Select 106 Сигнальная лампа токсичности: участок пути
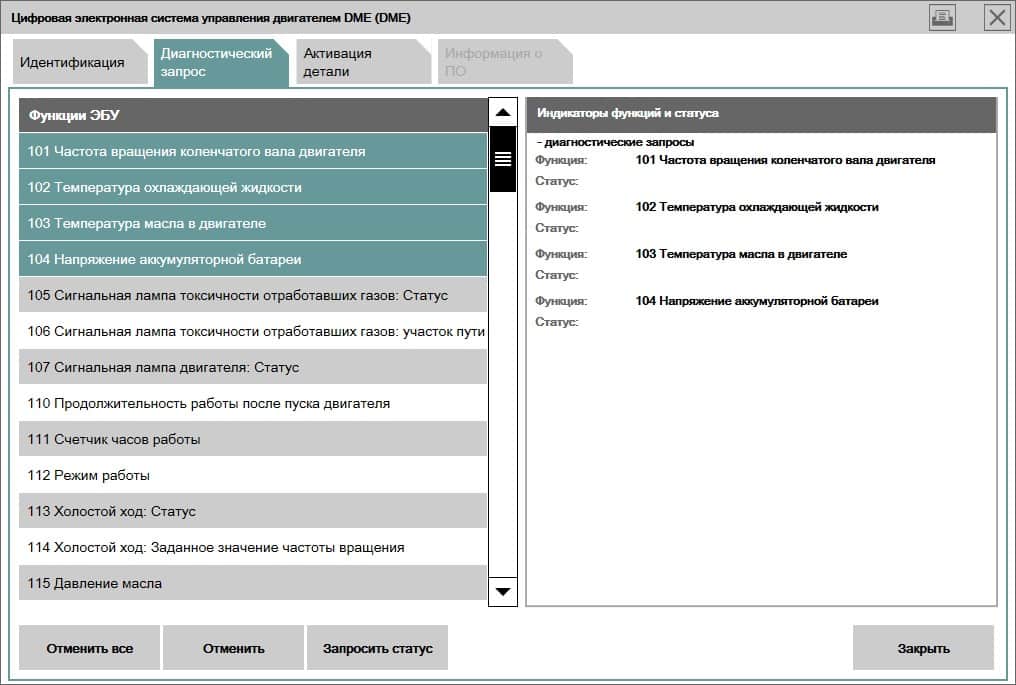Viewport: 1016px width, 685px height. click(253, 331)
